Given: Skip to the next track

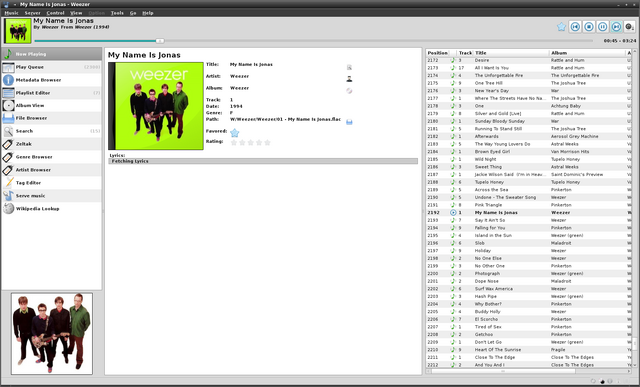Looking at the screenshot, I should 616,27.
